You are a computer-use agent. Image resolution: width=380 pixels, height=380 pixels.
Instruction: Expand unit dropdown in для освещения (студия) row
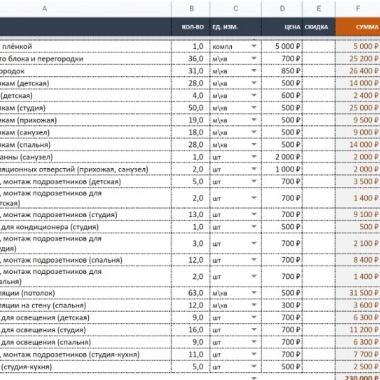point(254,330)
